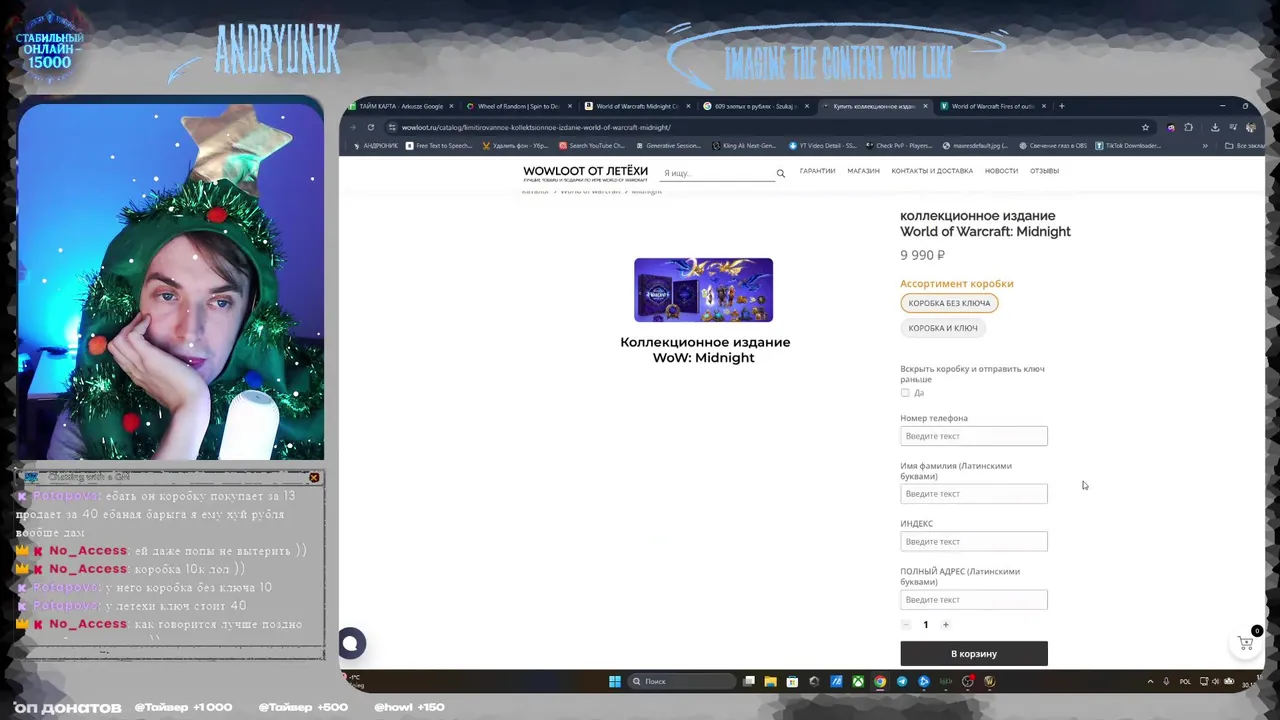The width and height of the screenshot is (1280, 720).
Task: Close the 'Wheel of Random' browser tab
Action: coord(570,106)
